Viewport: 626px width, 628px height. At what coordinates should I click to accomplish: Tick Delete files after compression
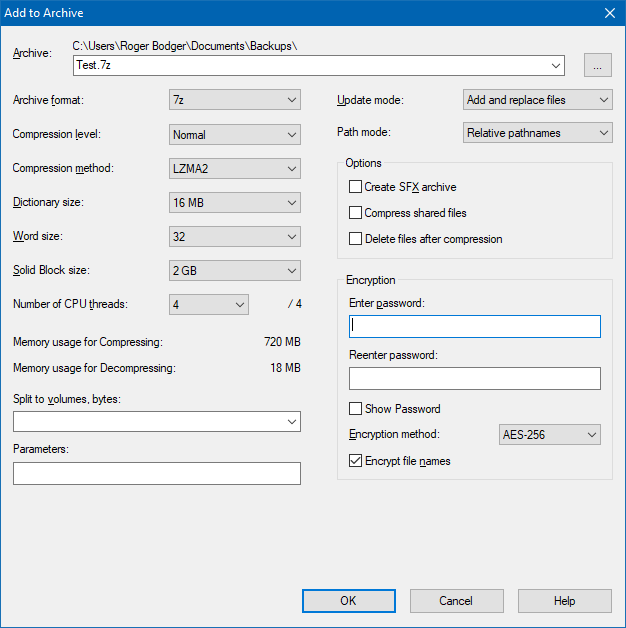point(355,239)
